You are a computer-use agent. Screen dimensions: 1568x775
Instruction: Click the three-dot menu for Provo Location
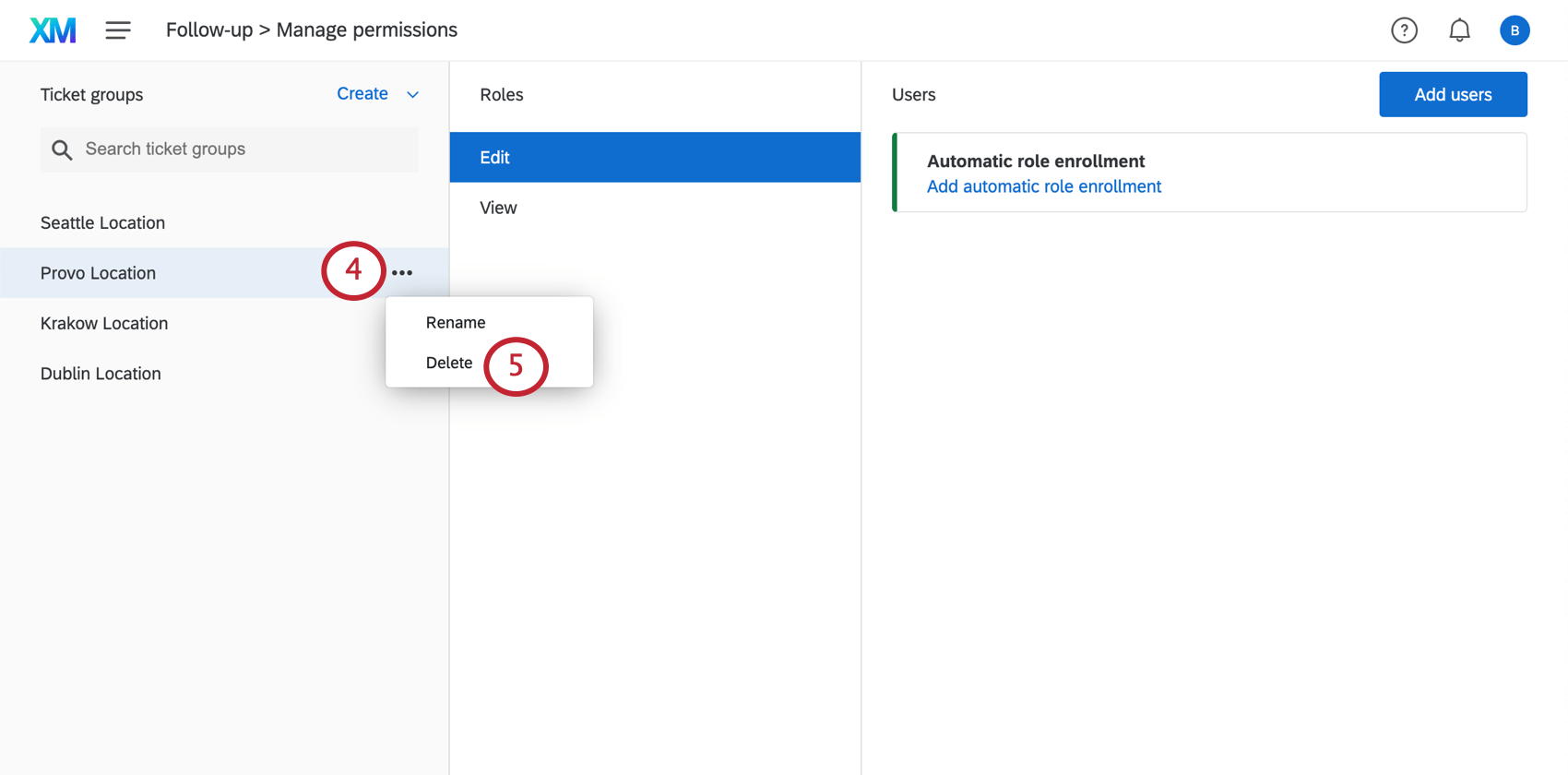pos(402,273)
